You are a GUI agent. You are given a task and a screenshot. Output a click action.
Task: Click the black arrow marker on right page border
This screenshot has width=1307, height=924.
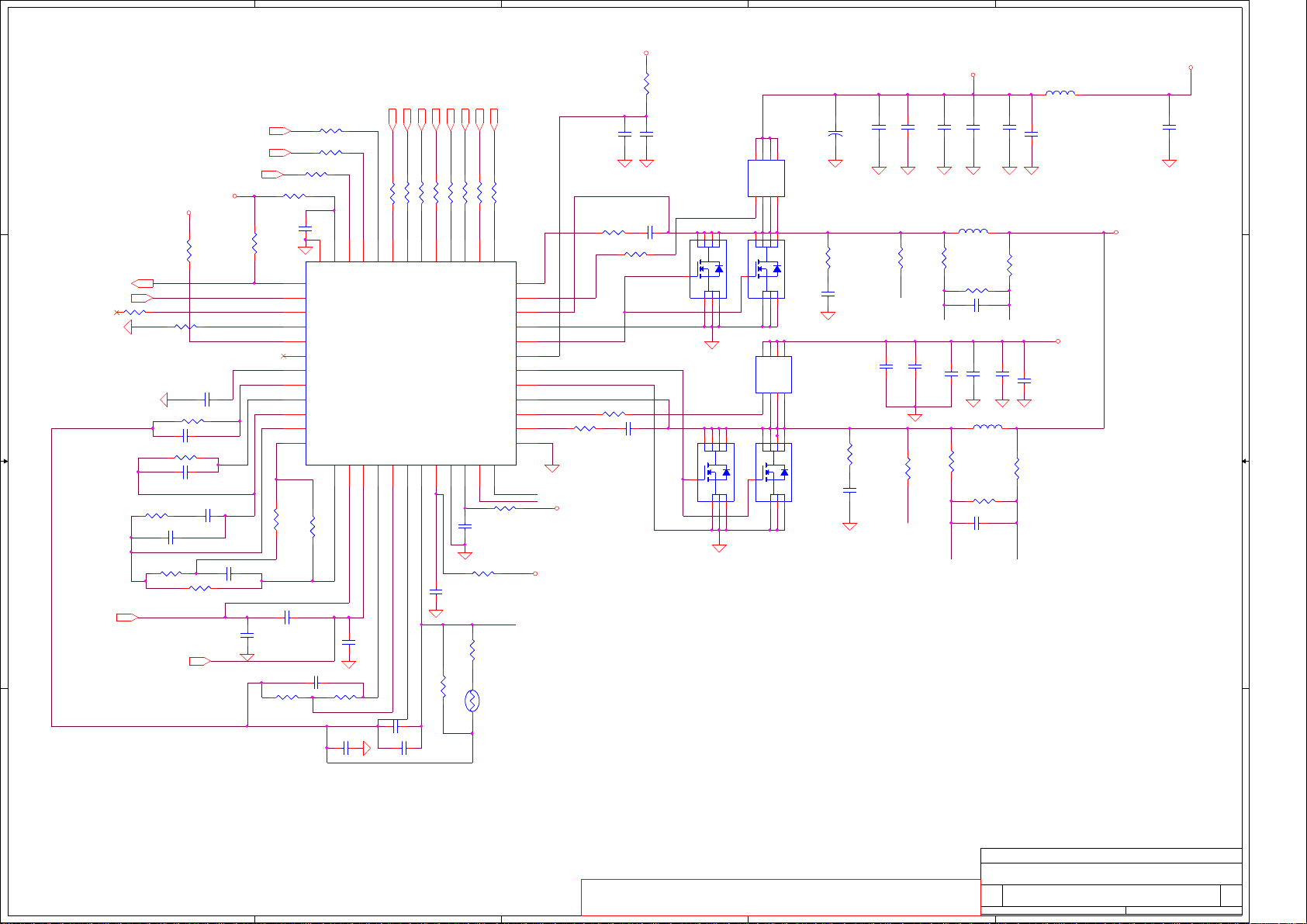click(1245, 462)
